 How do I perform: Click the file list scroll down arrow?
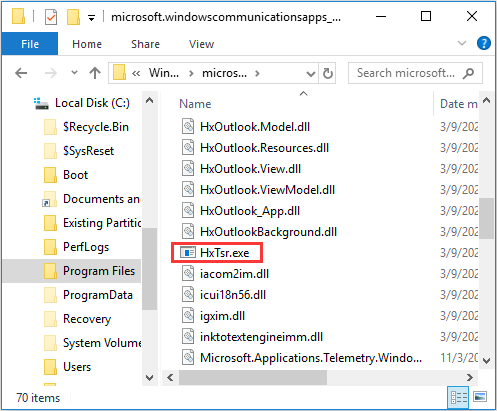pyautogui.click(x=486, y=361)
